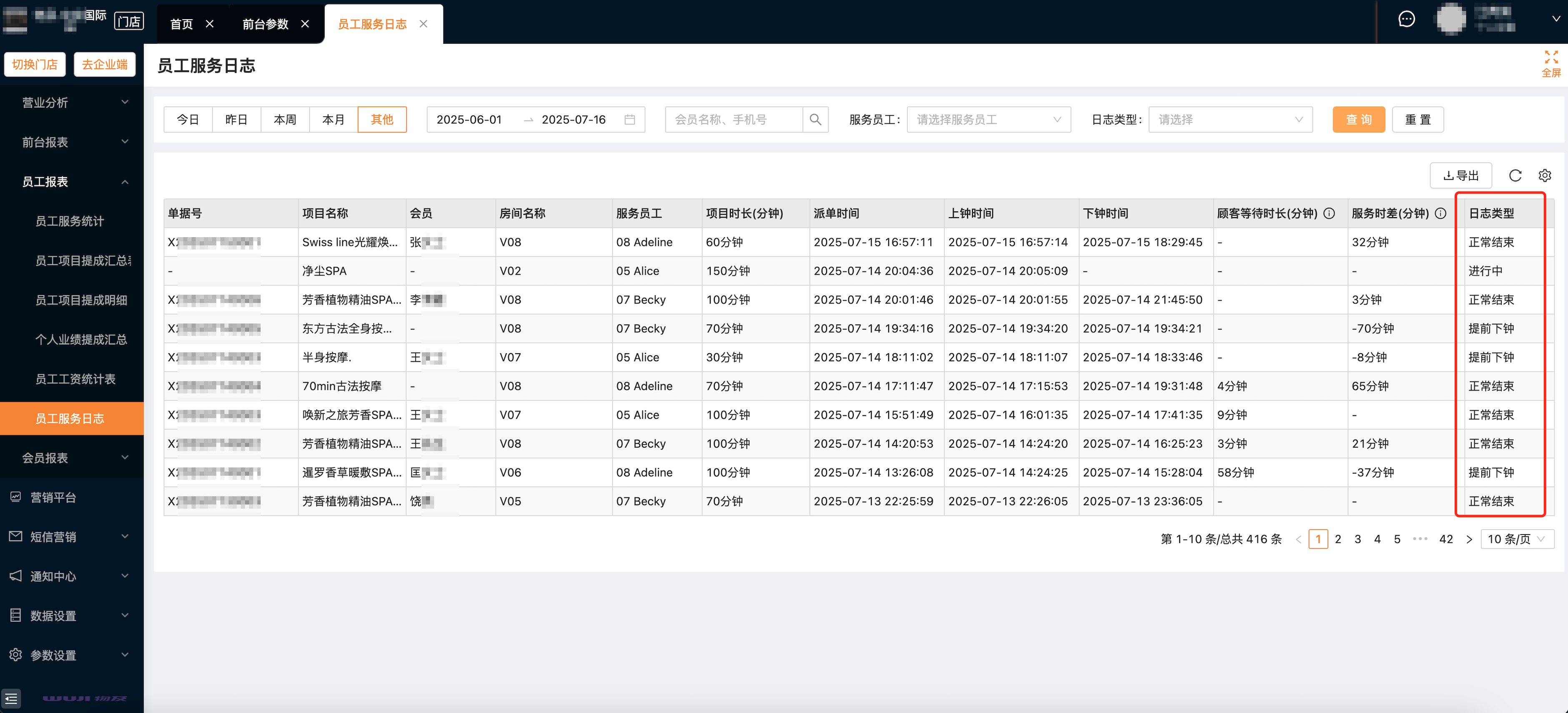This screenshot has width=1568, height=713.
Task: Click the search magnifier icon
Action: tap(815, 119)
